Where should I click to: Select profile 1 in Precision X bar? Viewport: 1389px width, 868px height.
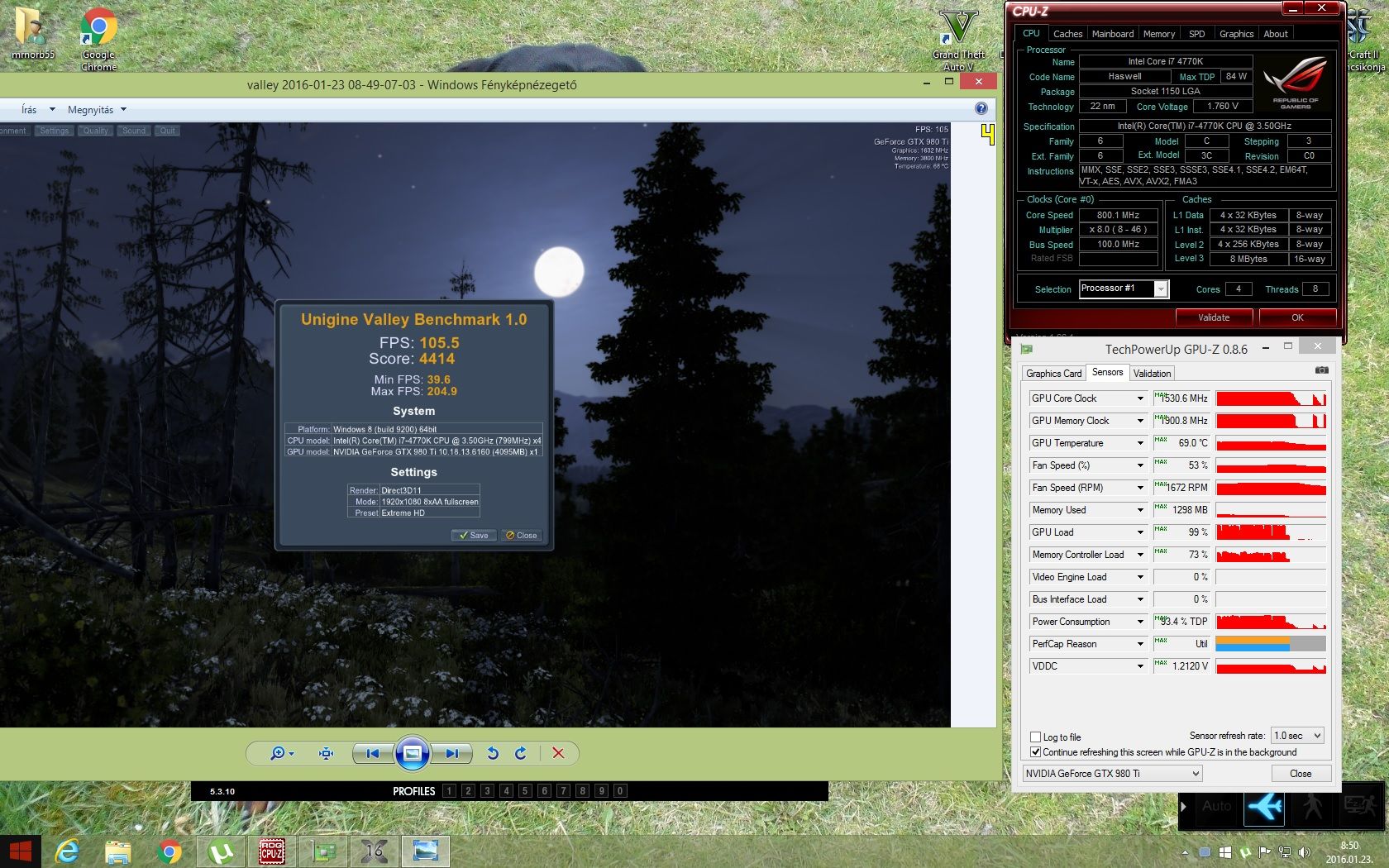[449, 791]
